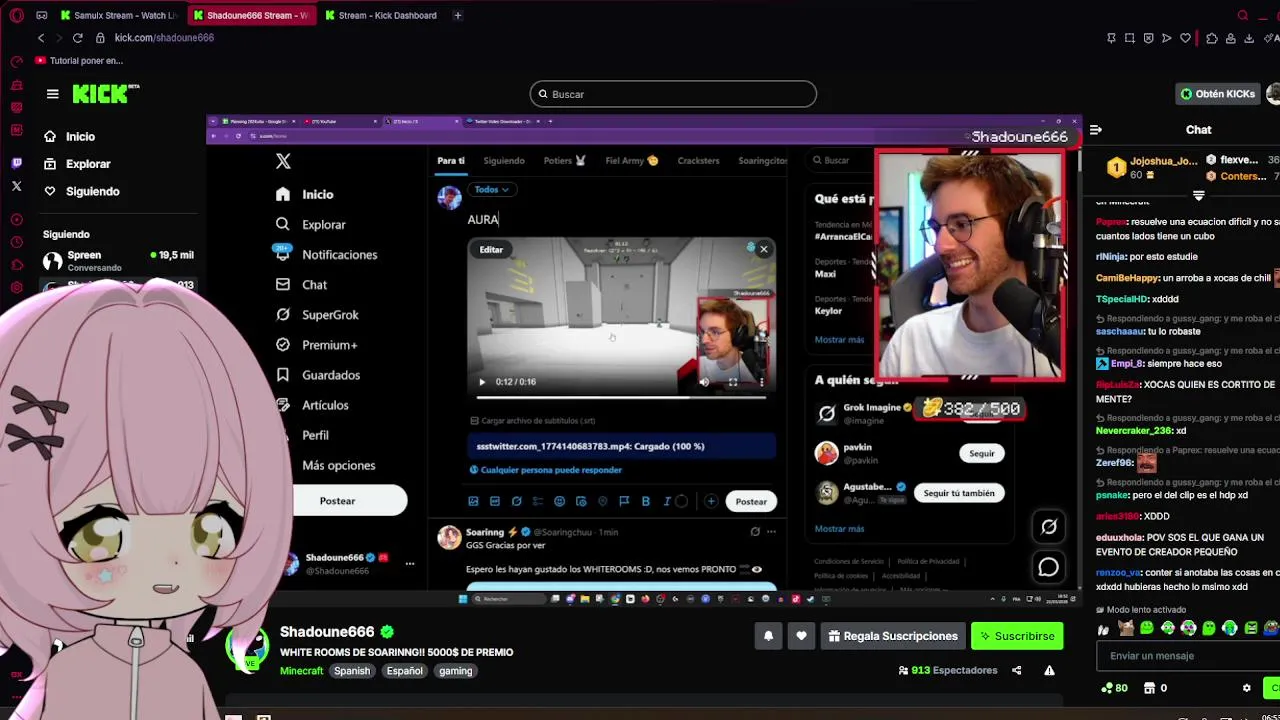The height and width of the screenshot is (720, 1280).
Task: Click the site lock icon in the address bar
Action: click(100, 38)
